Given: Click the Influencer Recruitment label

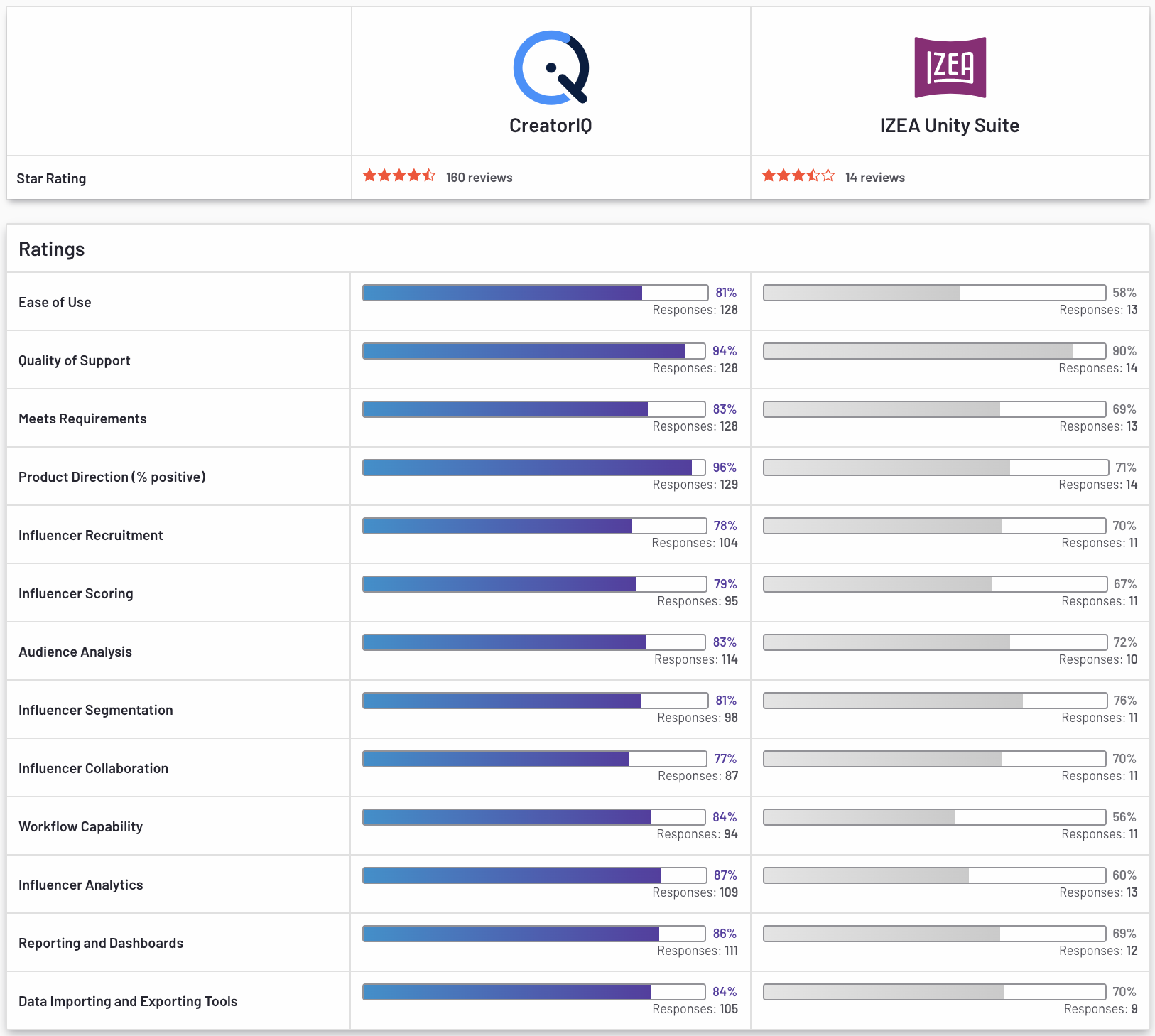Looking at the screenshot, I should [91, 536].
